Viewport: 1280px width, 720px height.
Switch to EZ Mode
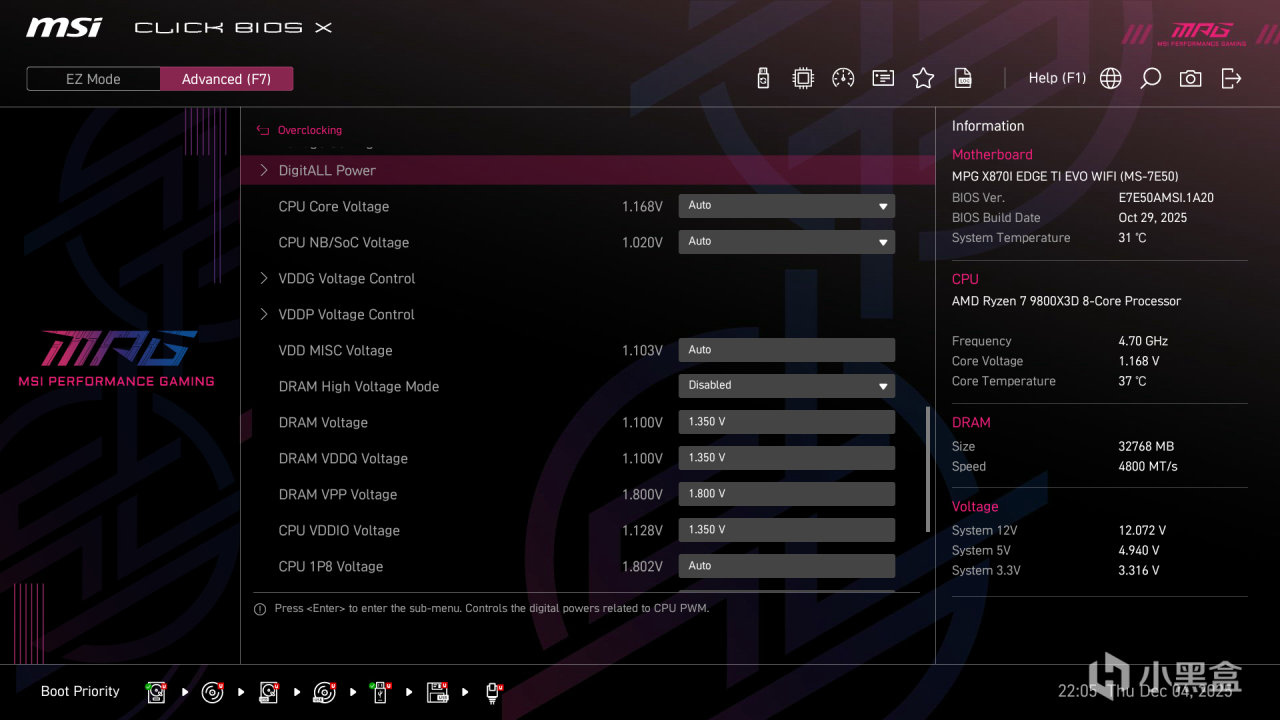pos(93,79)
